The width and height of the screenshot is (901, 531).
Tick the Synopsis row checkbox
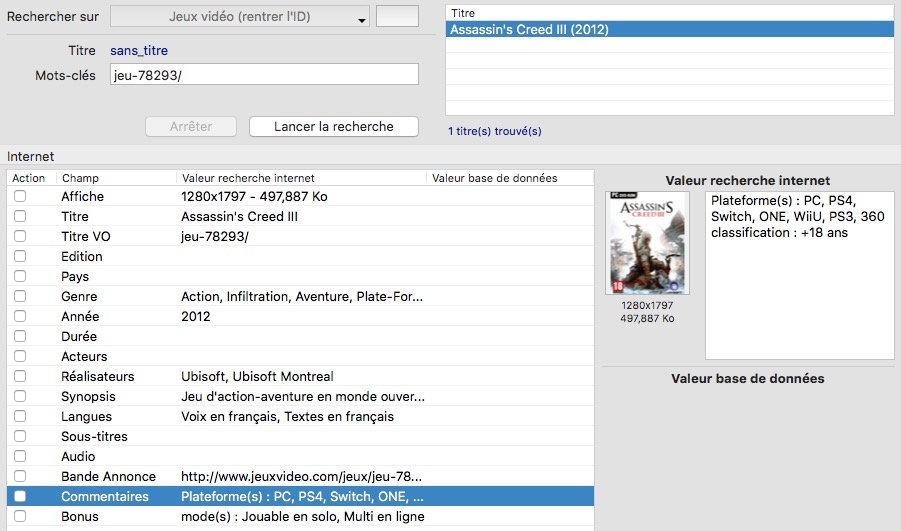tap(20, 397)
